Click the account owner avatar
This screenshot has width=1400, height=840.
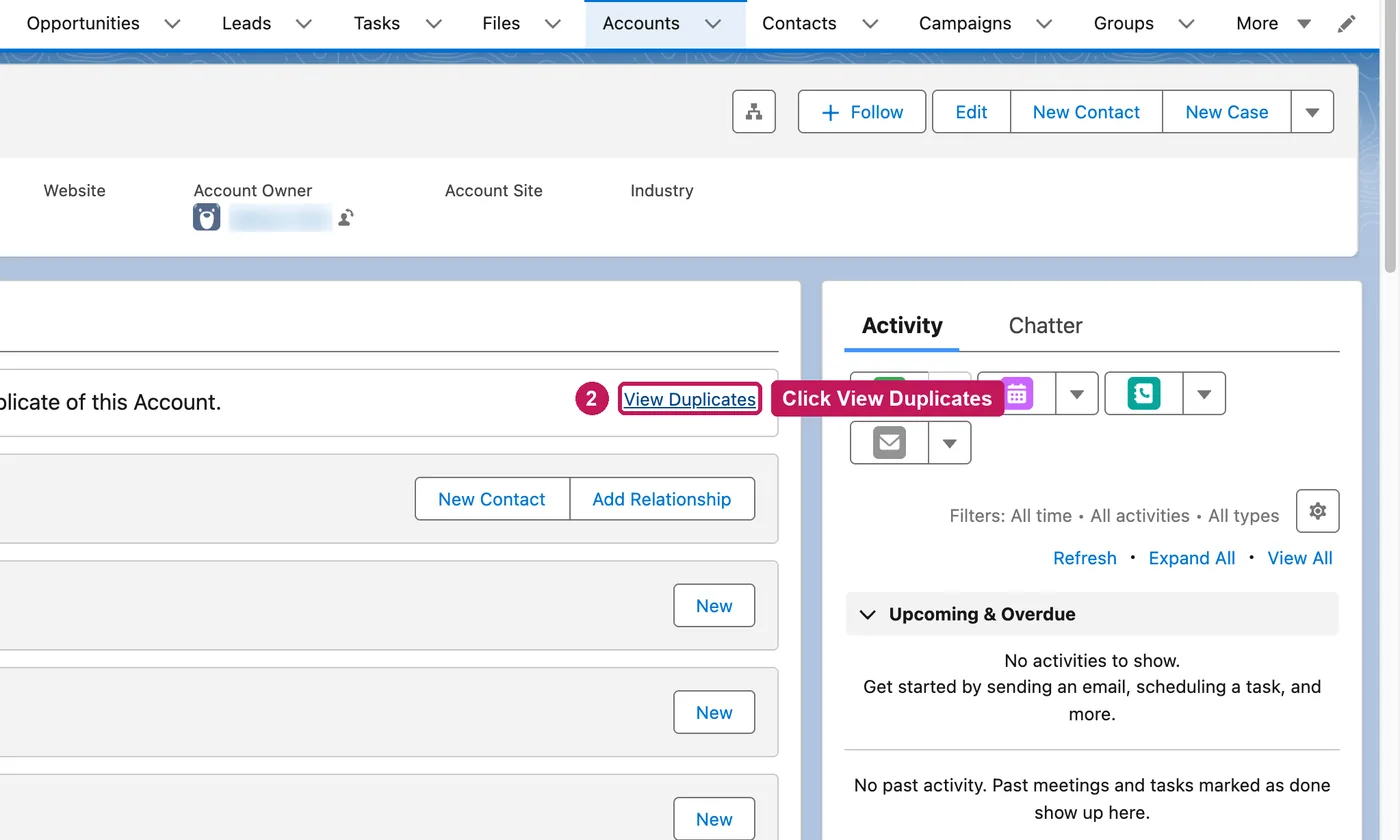(206, 217)
